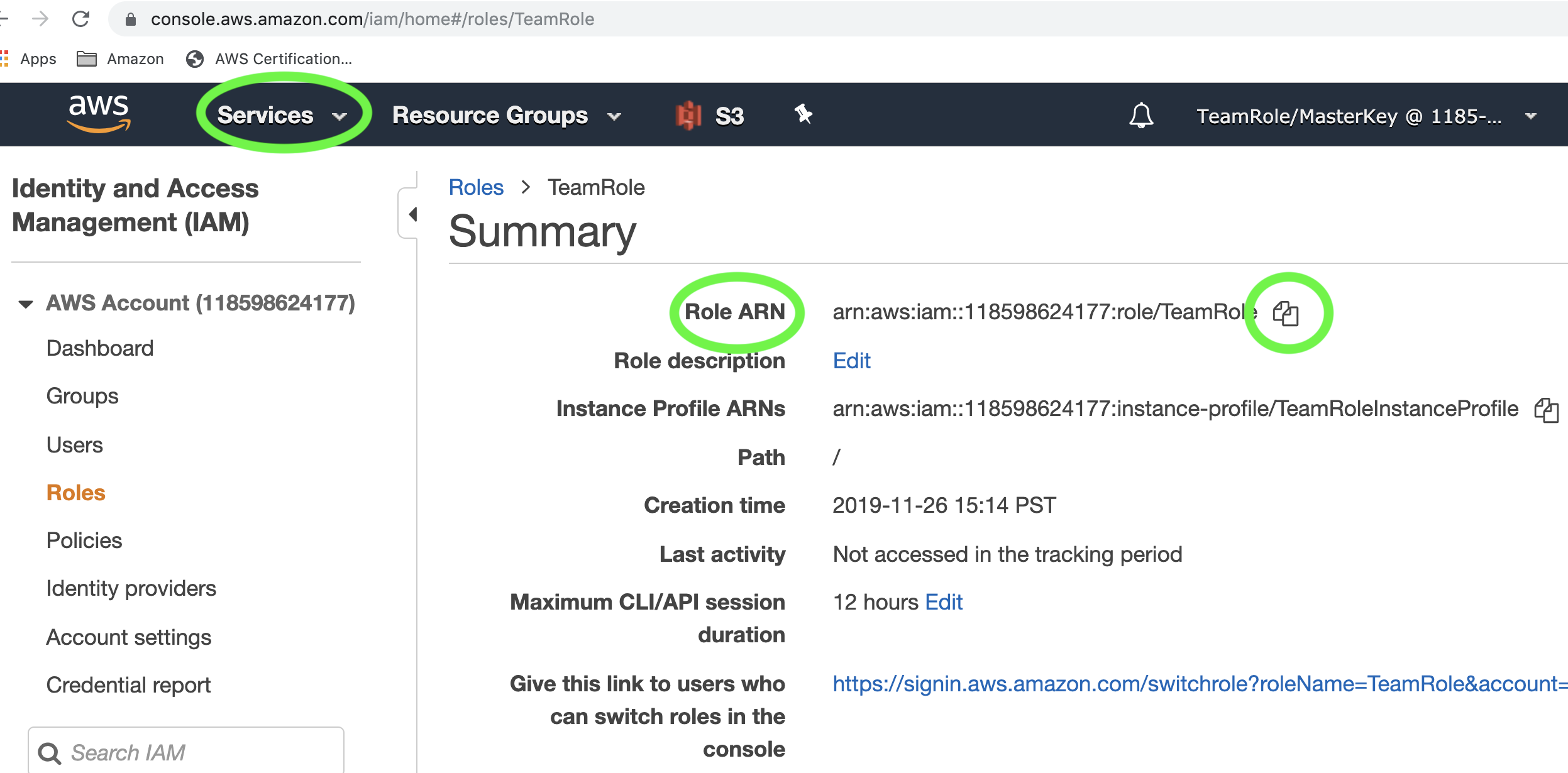This screenshot has width=1568, height=773.
Task: Open Users in IAM sidebar
Action: [74, 445]
